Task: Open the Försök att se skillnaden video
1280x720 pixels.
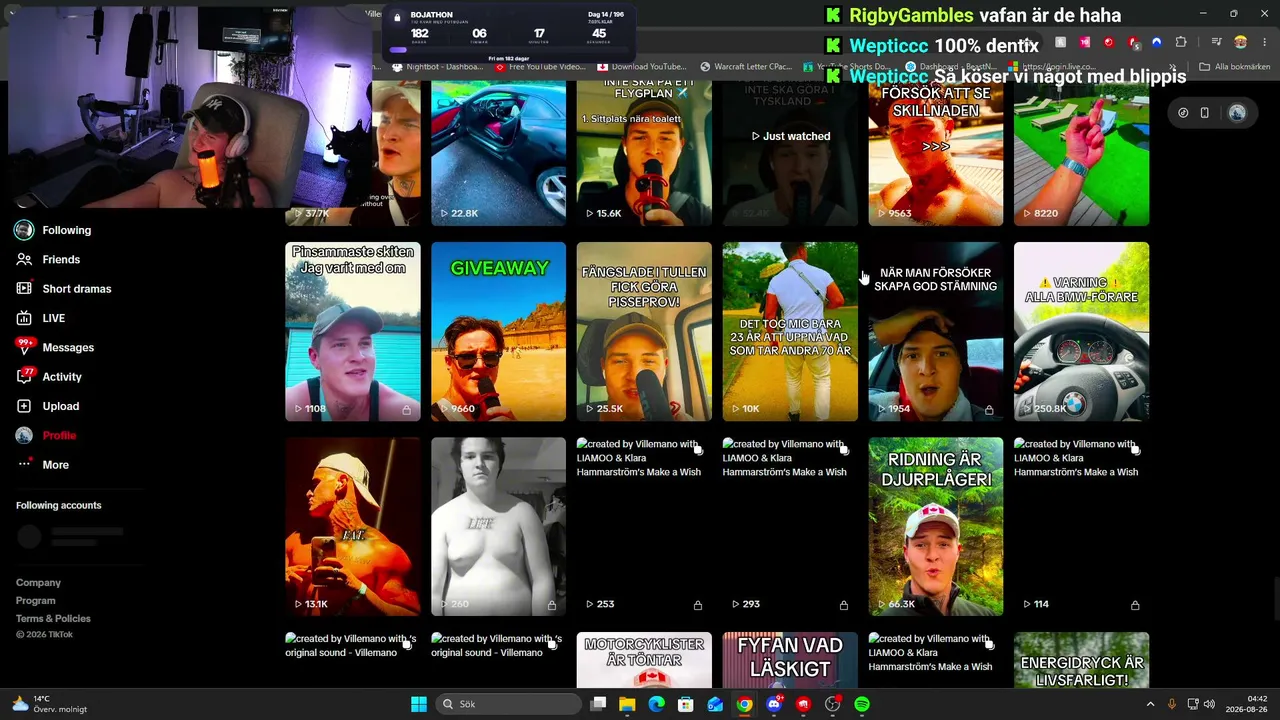Action: (935, 153)
